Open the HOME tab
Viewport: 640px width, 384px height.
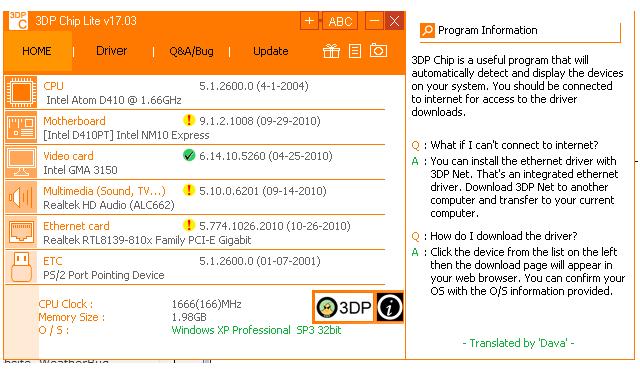(x=37, y=51)
